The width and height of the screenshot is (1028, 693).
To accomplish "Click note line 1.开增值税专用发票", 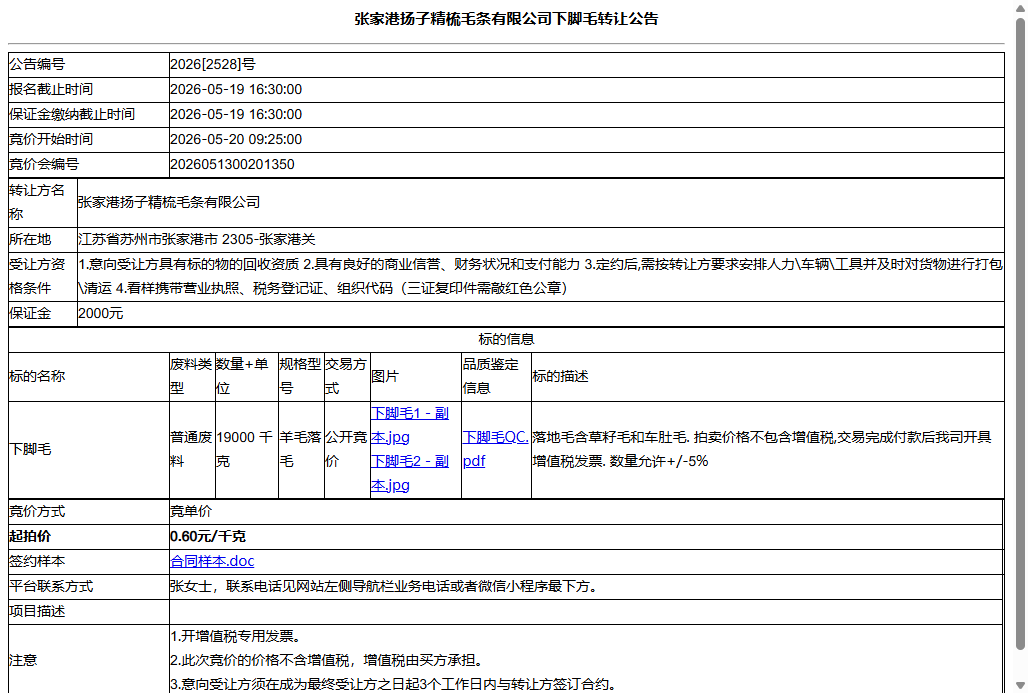I will point(235,636).
